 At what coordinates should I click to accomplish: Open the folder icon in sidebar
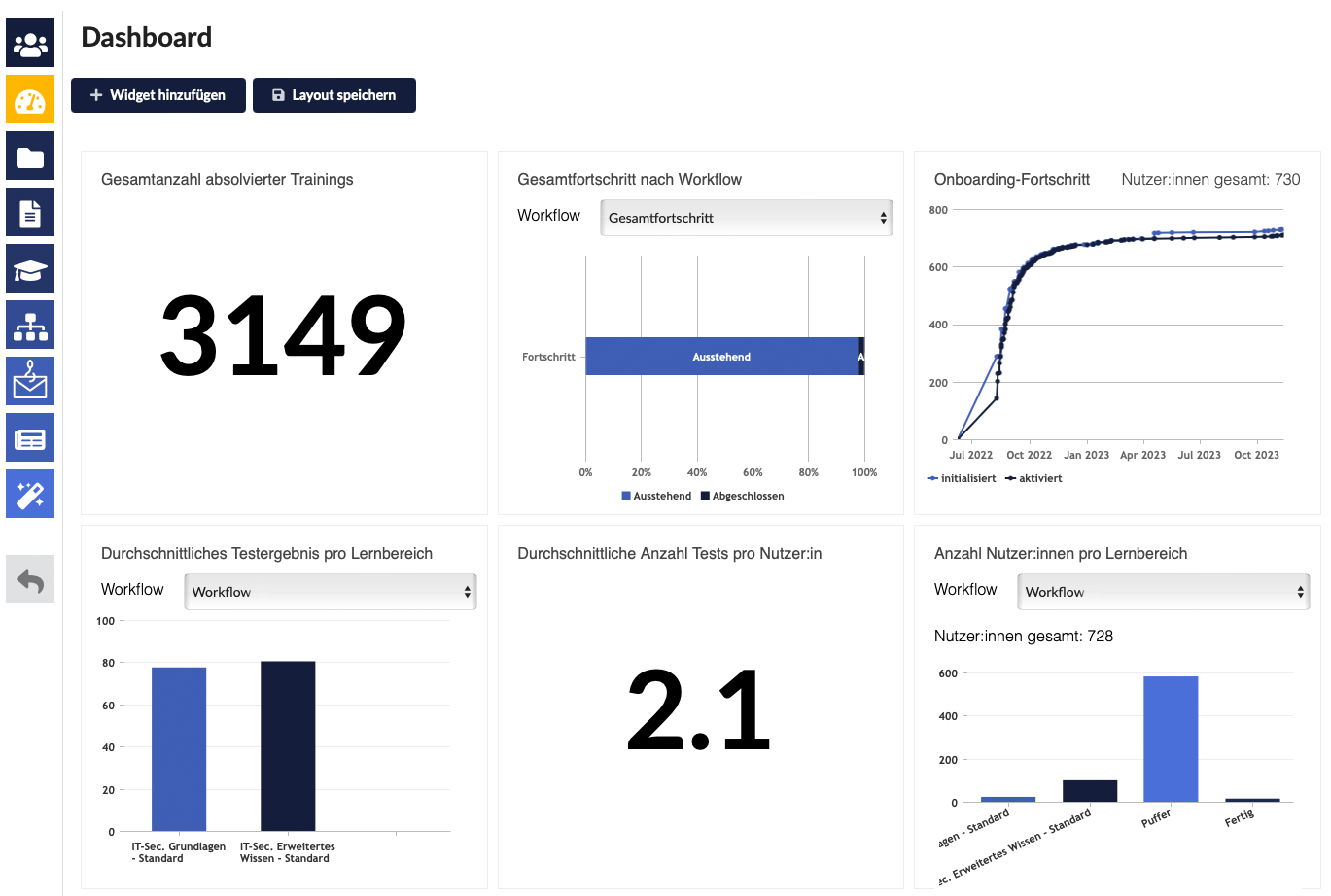coord(30,156)
